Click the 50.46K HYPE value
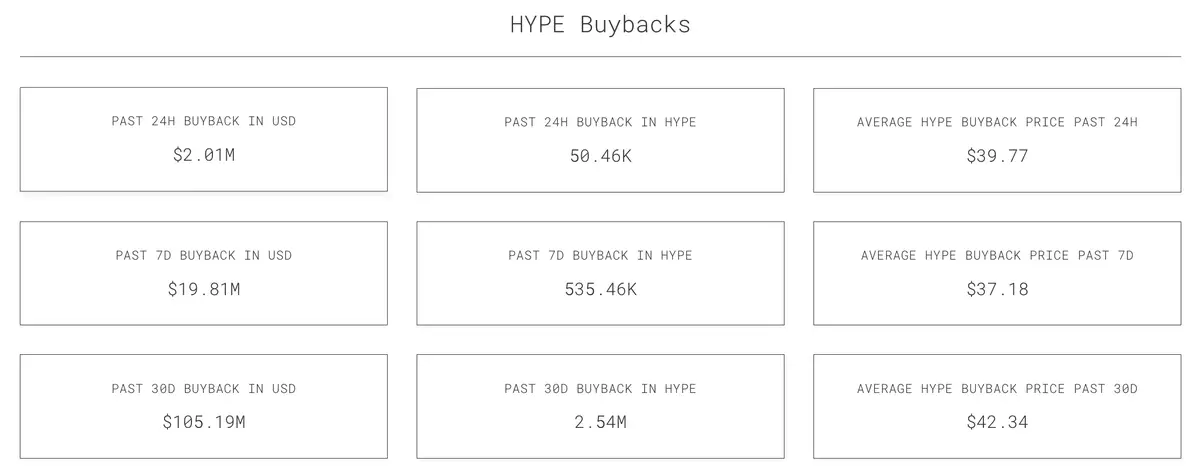1199x472 pixels. (600, 156)
